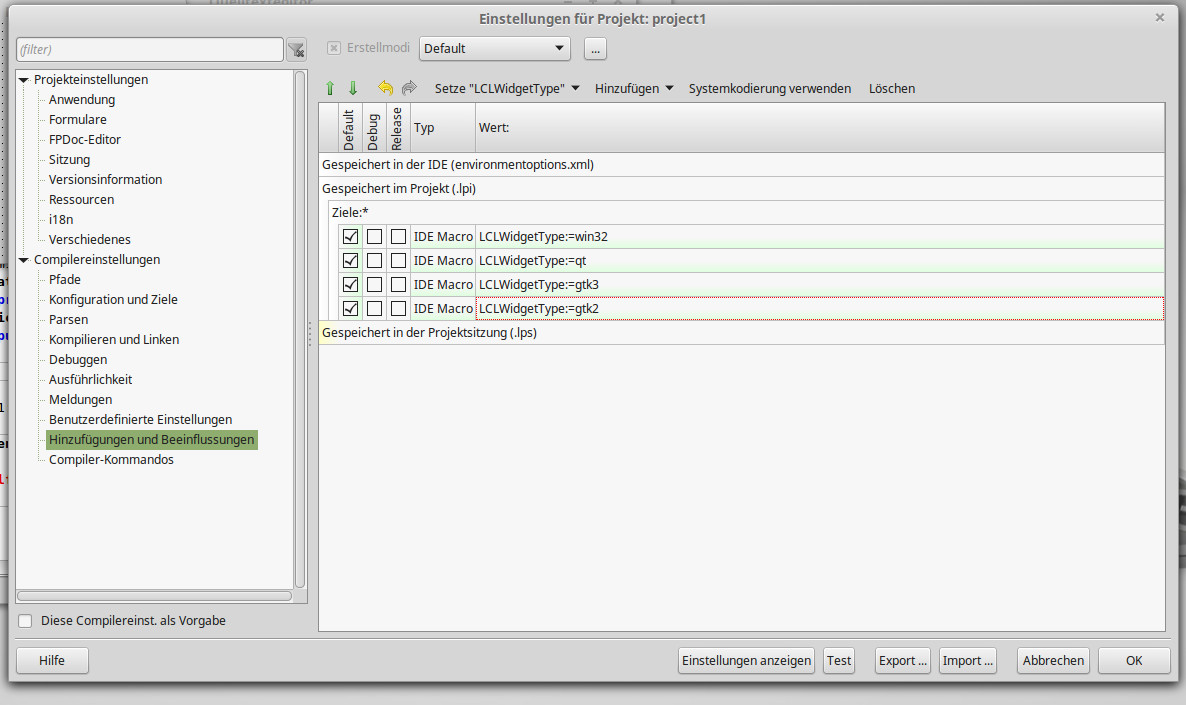Close the project settings dialog window
Screen dimensions: 1186x705
(1160, 18)
